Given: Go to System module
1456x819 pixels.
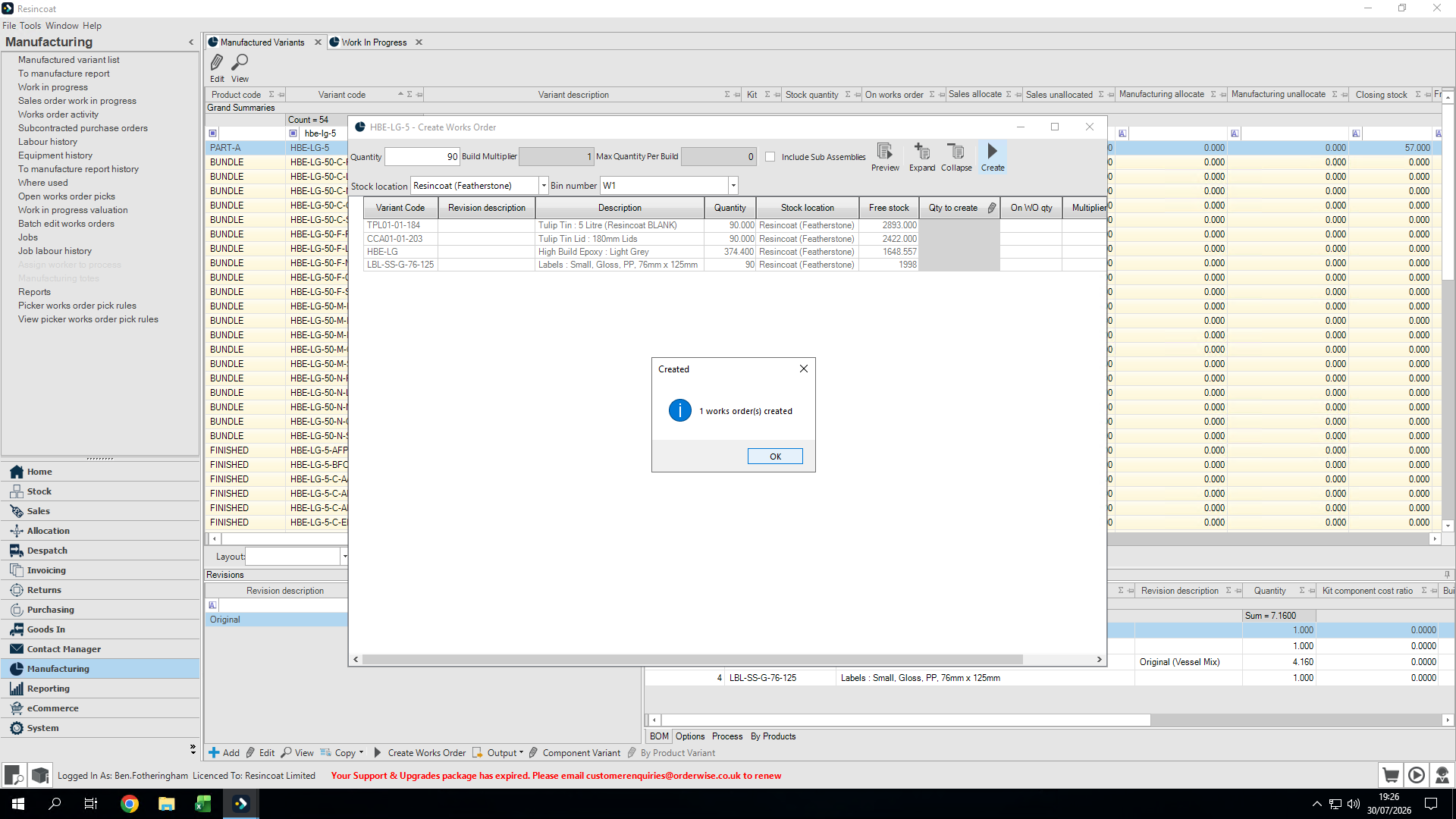Looking at the screenshot, I should (x=100, y=728).
